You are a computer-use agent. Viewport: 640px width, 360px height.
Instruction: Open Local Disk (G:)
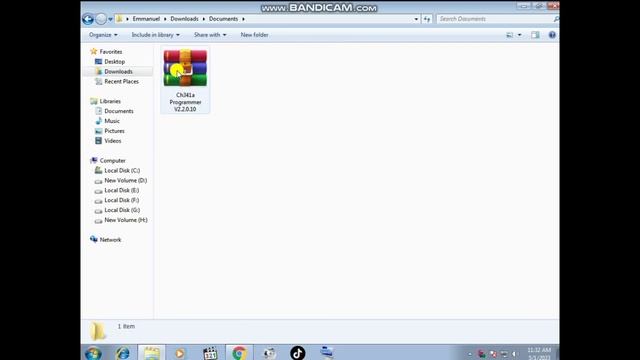point(122,210)
